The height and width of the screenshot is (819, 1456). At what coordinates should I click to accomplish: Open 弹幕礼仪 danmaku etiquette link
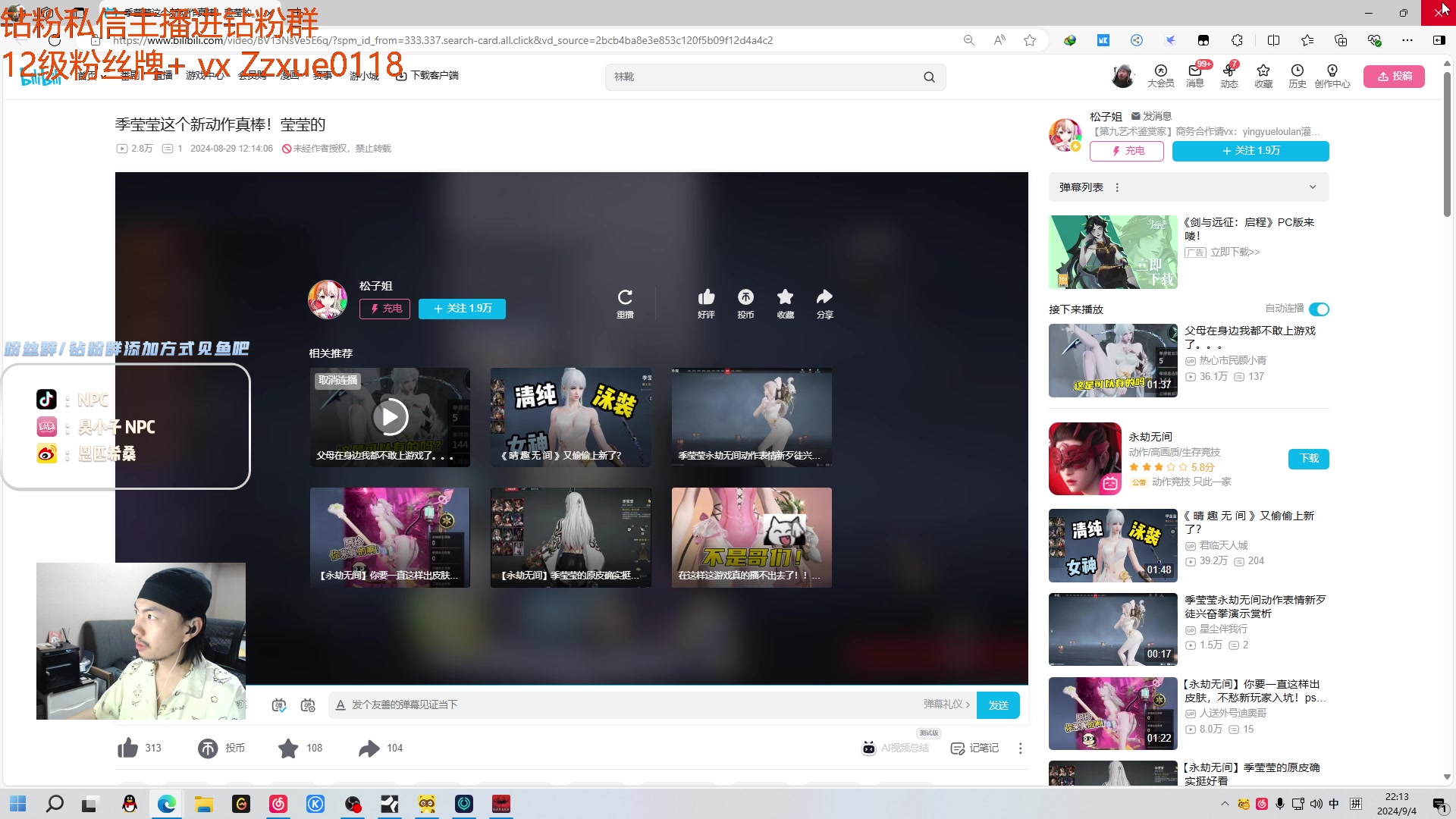[x=946, y=704]
